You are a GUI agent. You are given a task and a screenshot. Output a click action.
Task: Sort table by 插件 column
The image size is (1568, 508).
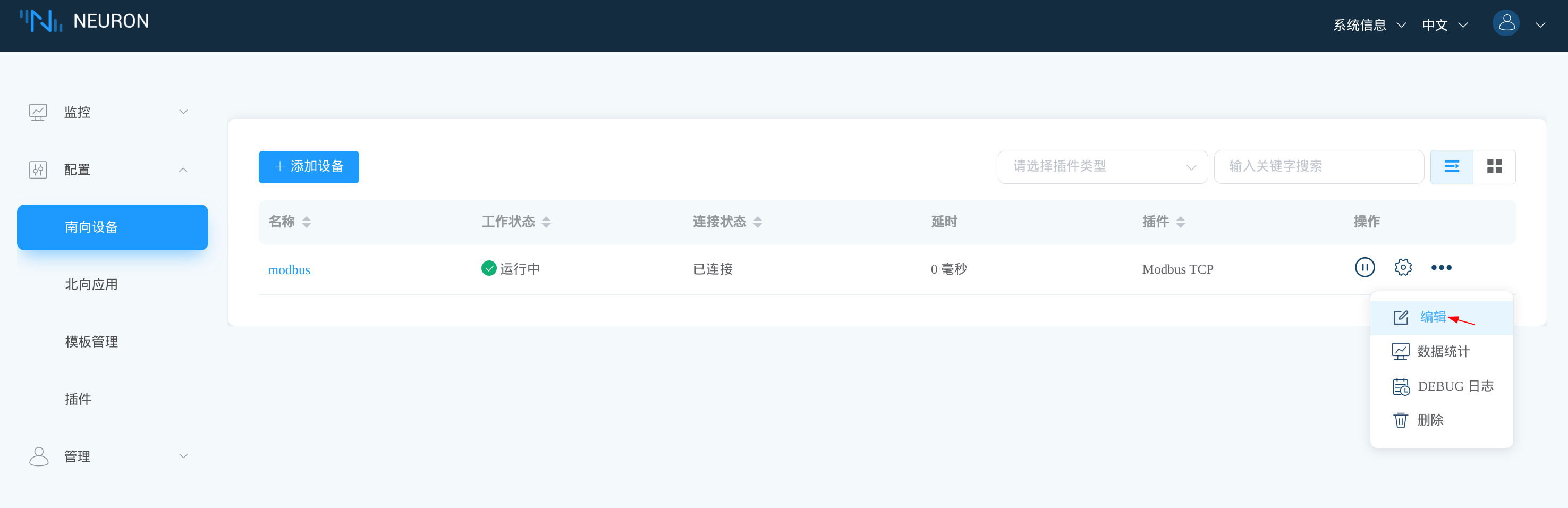pos(1180,222)
